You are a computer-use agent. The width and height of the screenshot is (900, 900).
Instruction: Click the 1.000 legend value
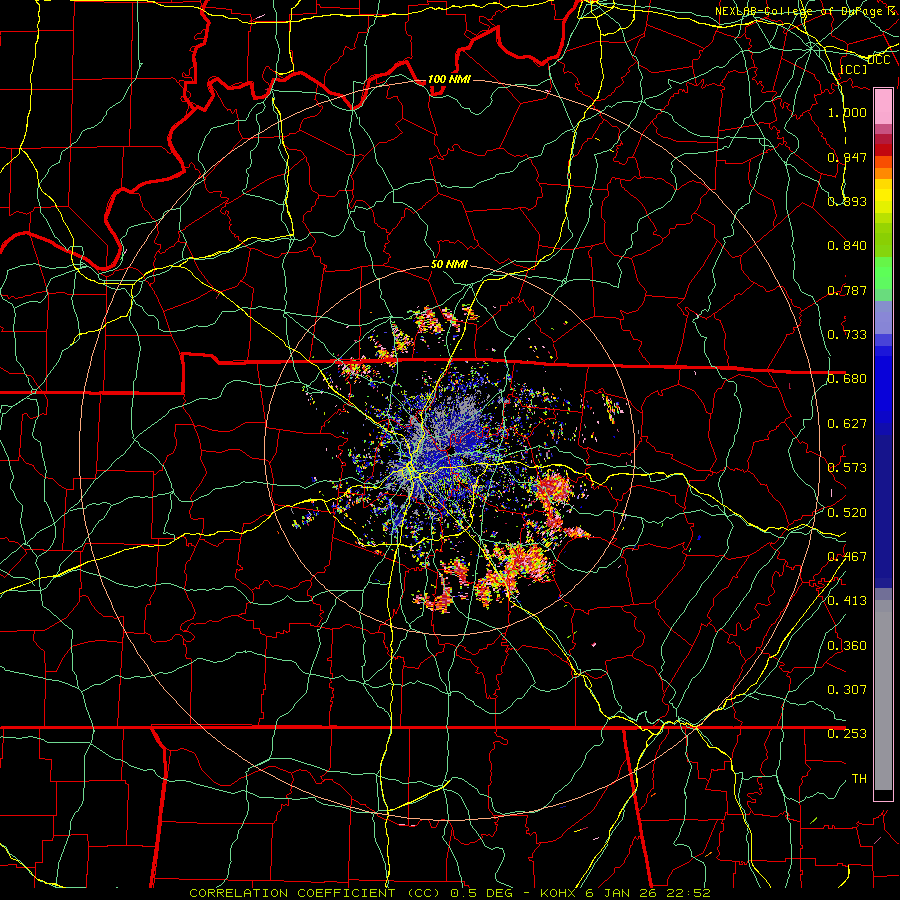point(847,112)
